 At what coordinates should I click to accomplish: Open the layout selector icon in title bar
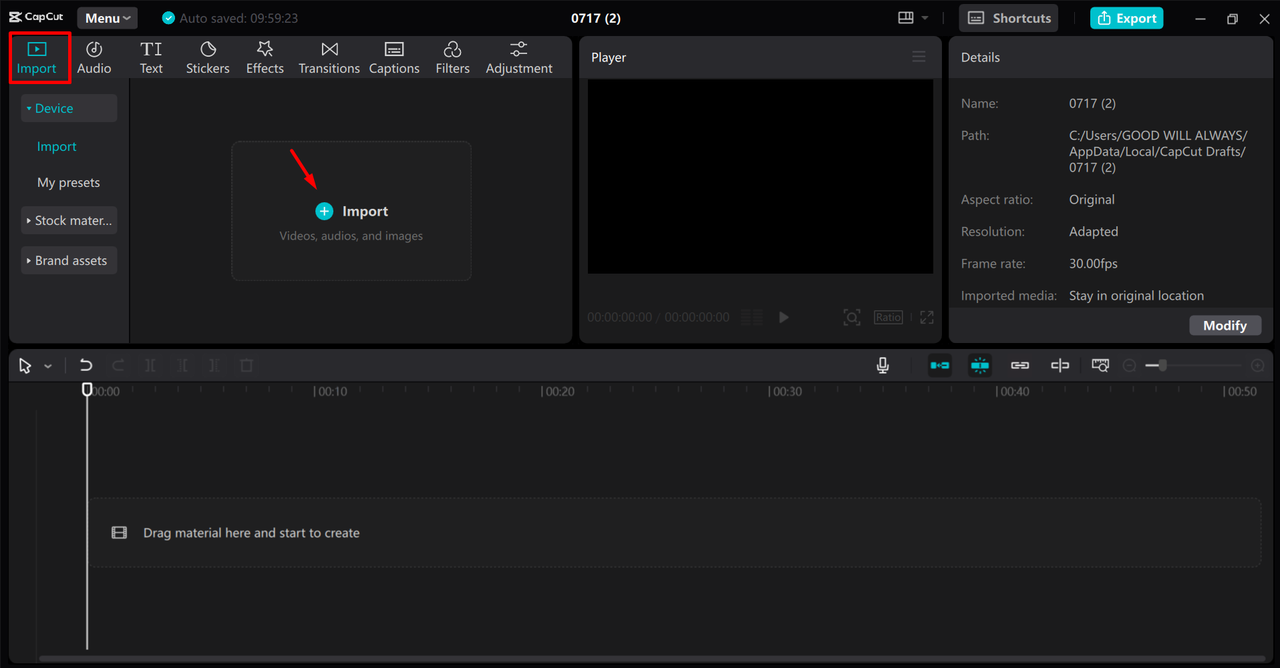pos(906,18)
